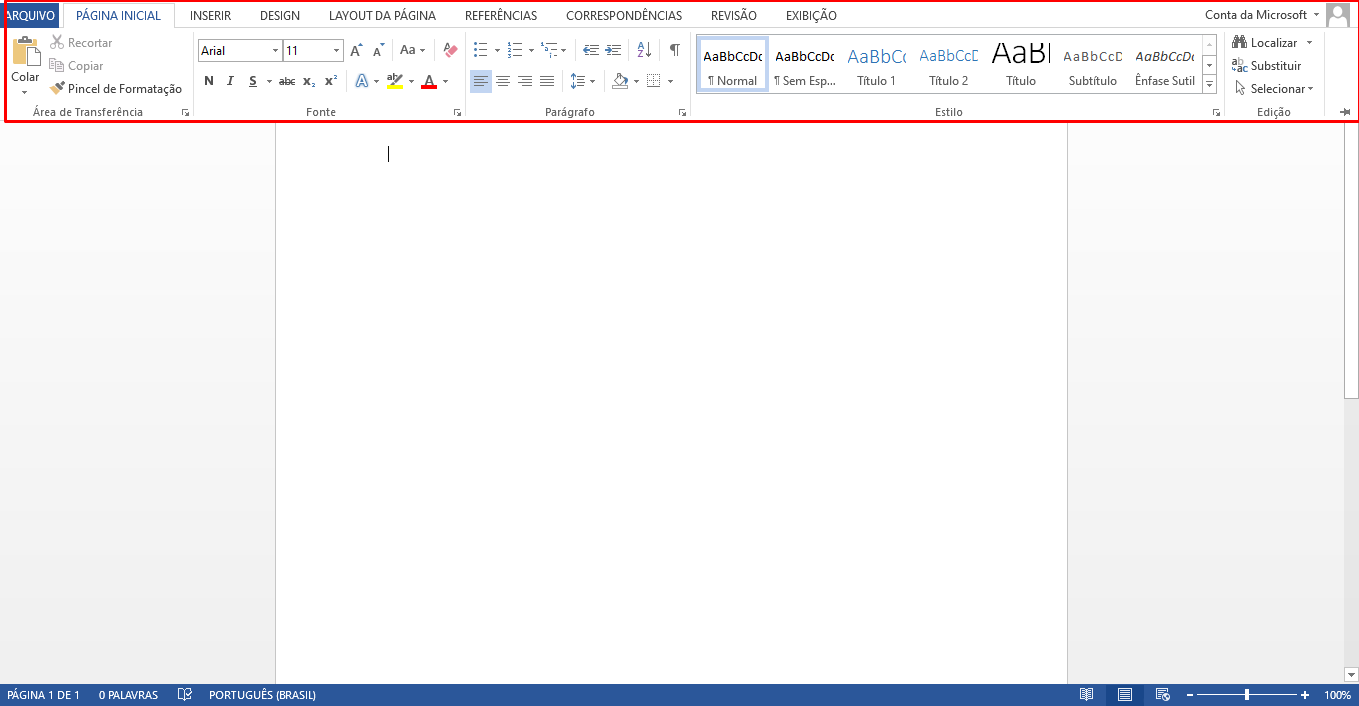Viewport: 1359px width, 706px height.
Task: Toggle subscript formatting
Action: click(309, 81)
